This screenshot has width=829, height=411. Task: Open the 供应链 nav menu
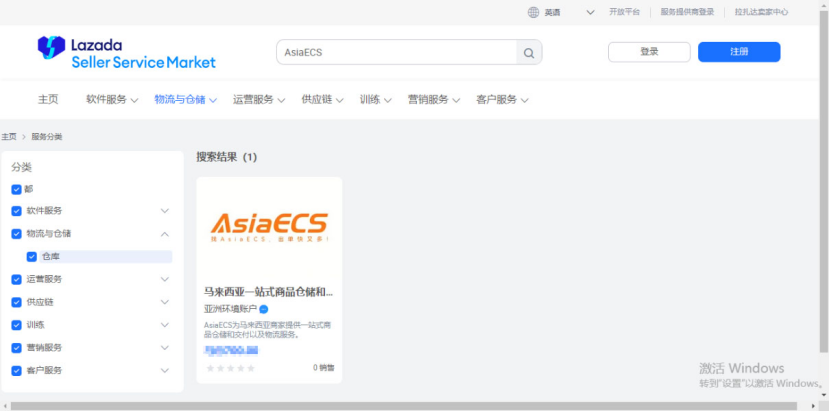click(323, 99)
